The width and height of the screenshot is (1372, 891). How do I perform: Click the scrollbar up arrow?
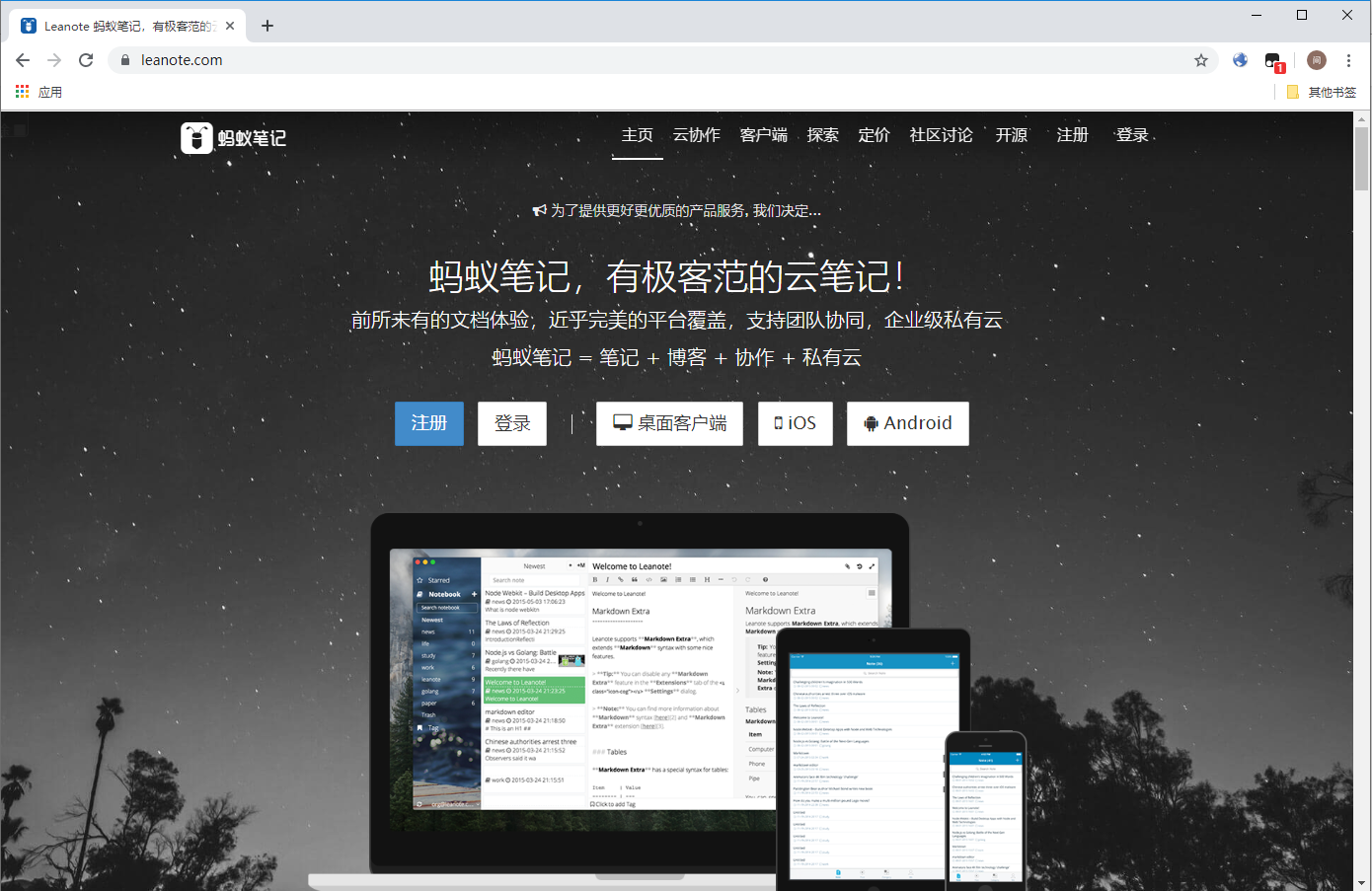(1362, 118)
